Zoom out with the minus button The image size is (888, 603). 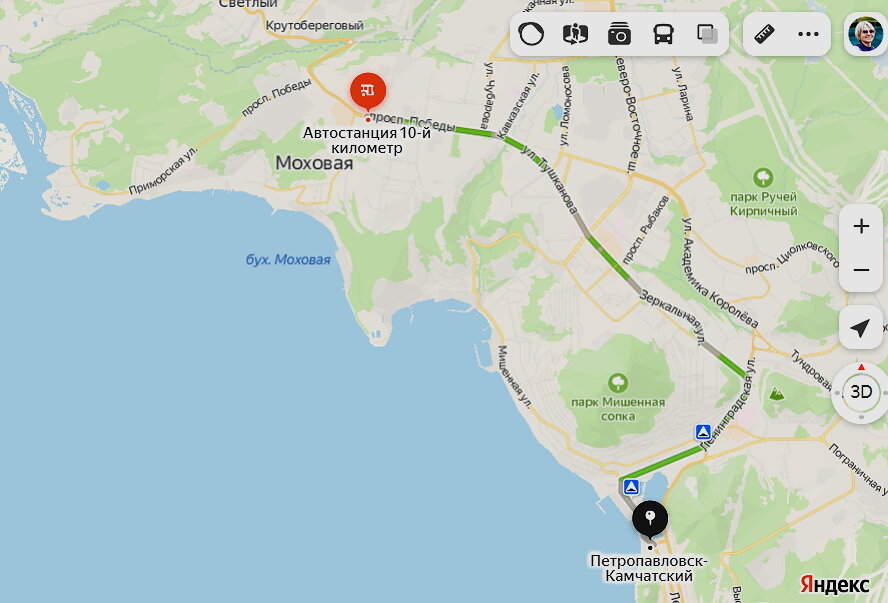click(861, 270)
